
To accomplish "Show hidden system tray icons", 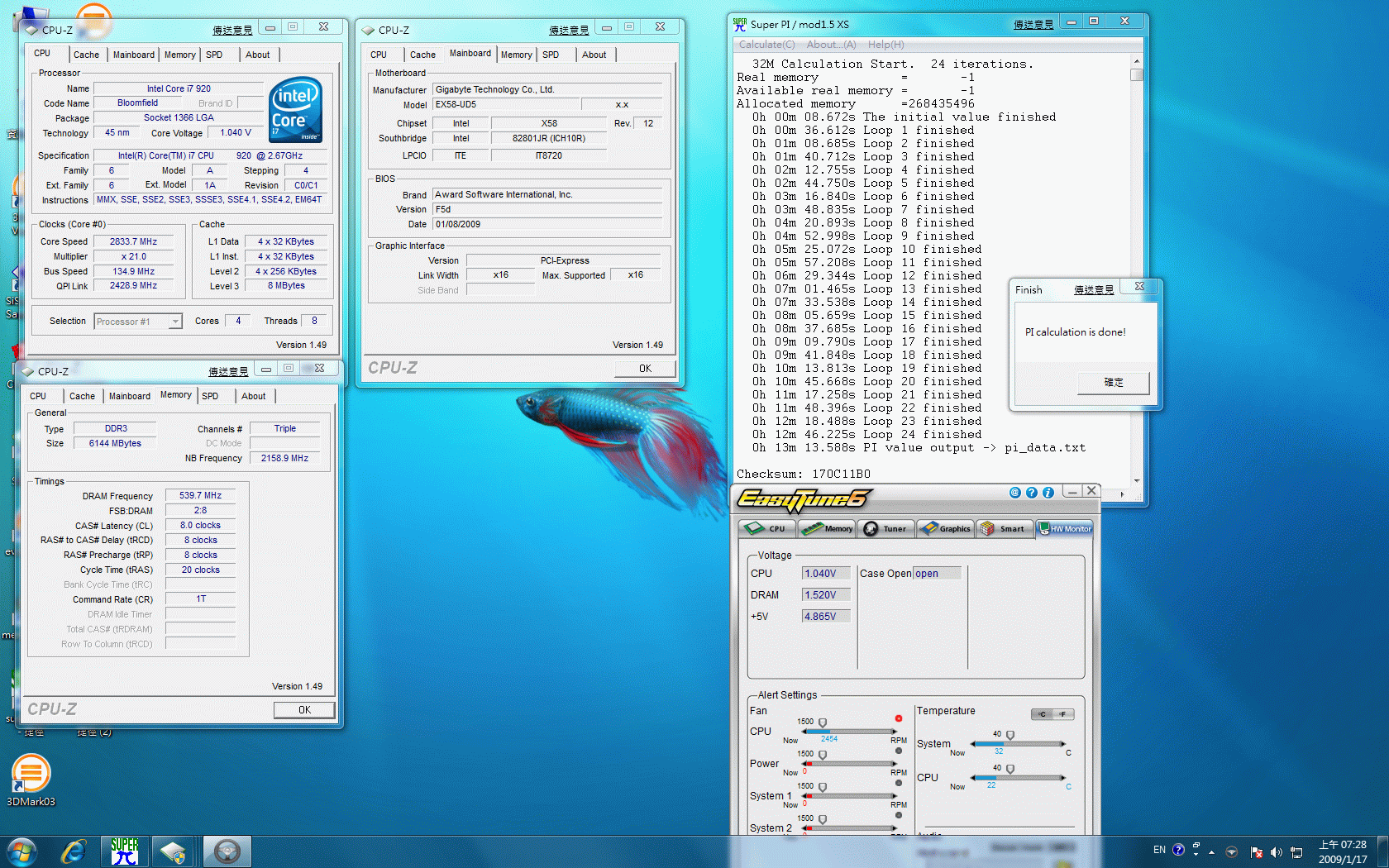I will pyautogui.click(x=1212, y=851).
